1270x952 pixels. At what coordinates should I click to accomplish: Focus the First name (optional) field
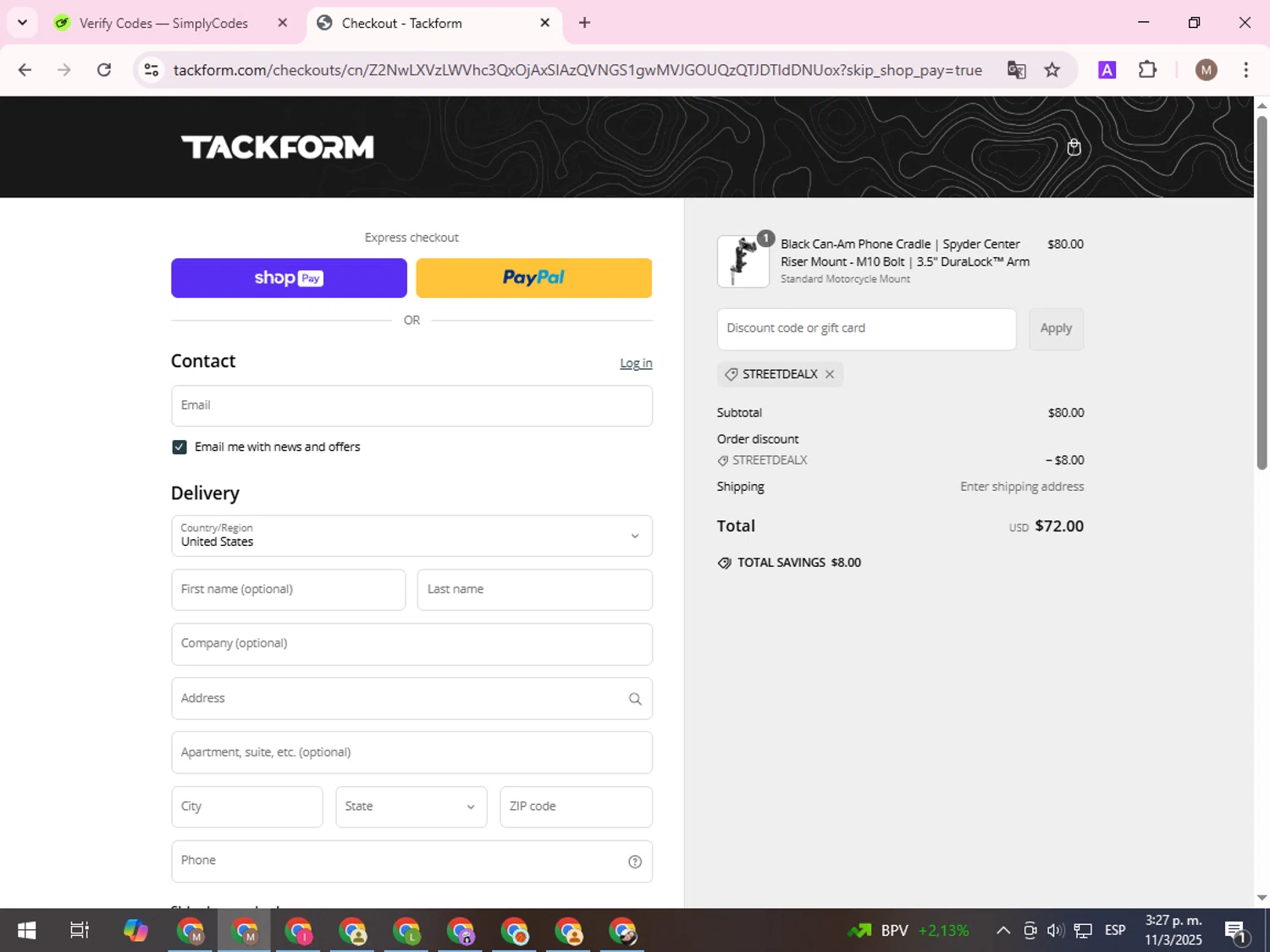point(288,589)
